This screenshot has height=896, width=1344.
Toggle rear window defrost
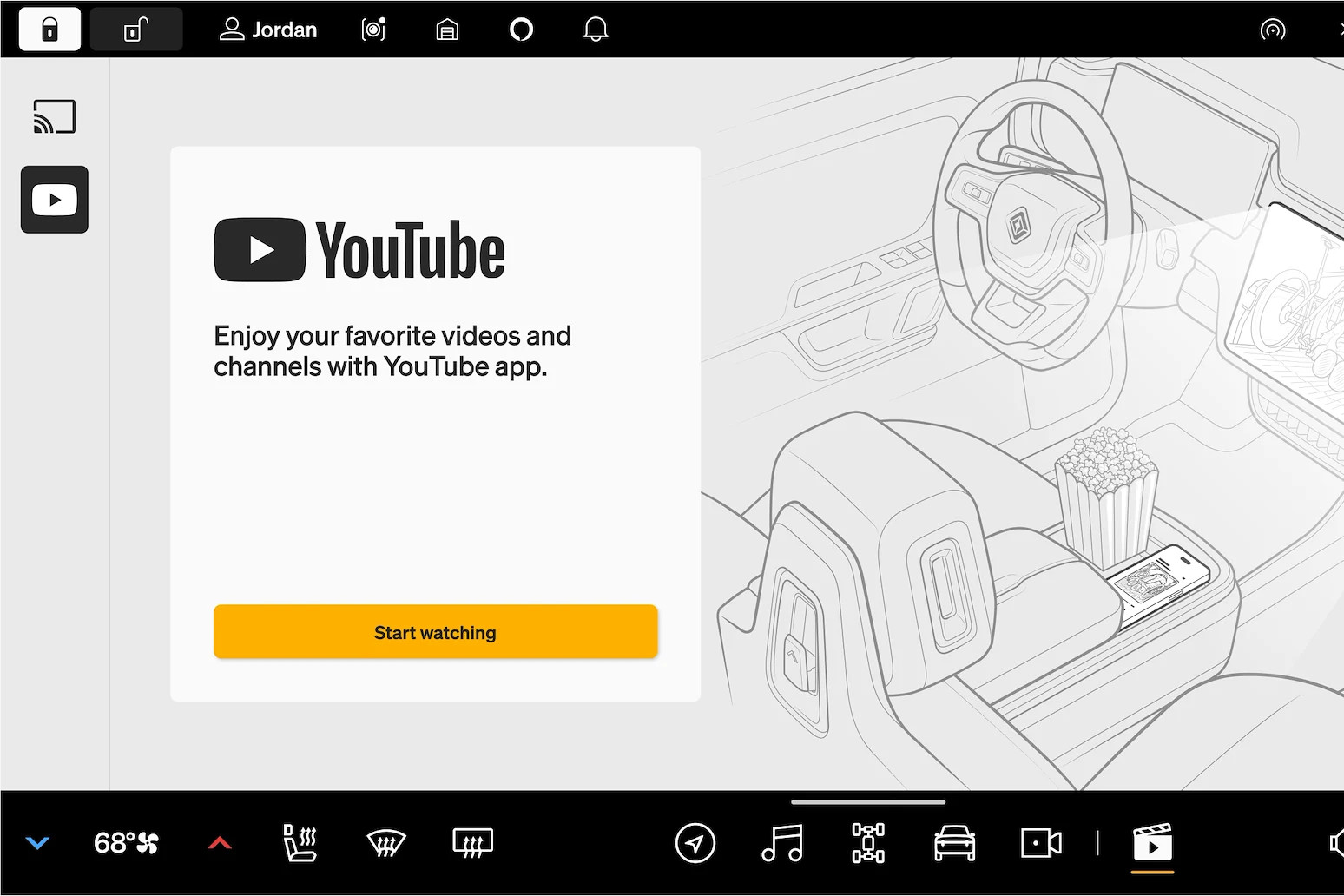(x=472, y=842)
